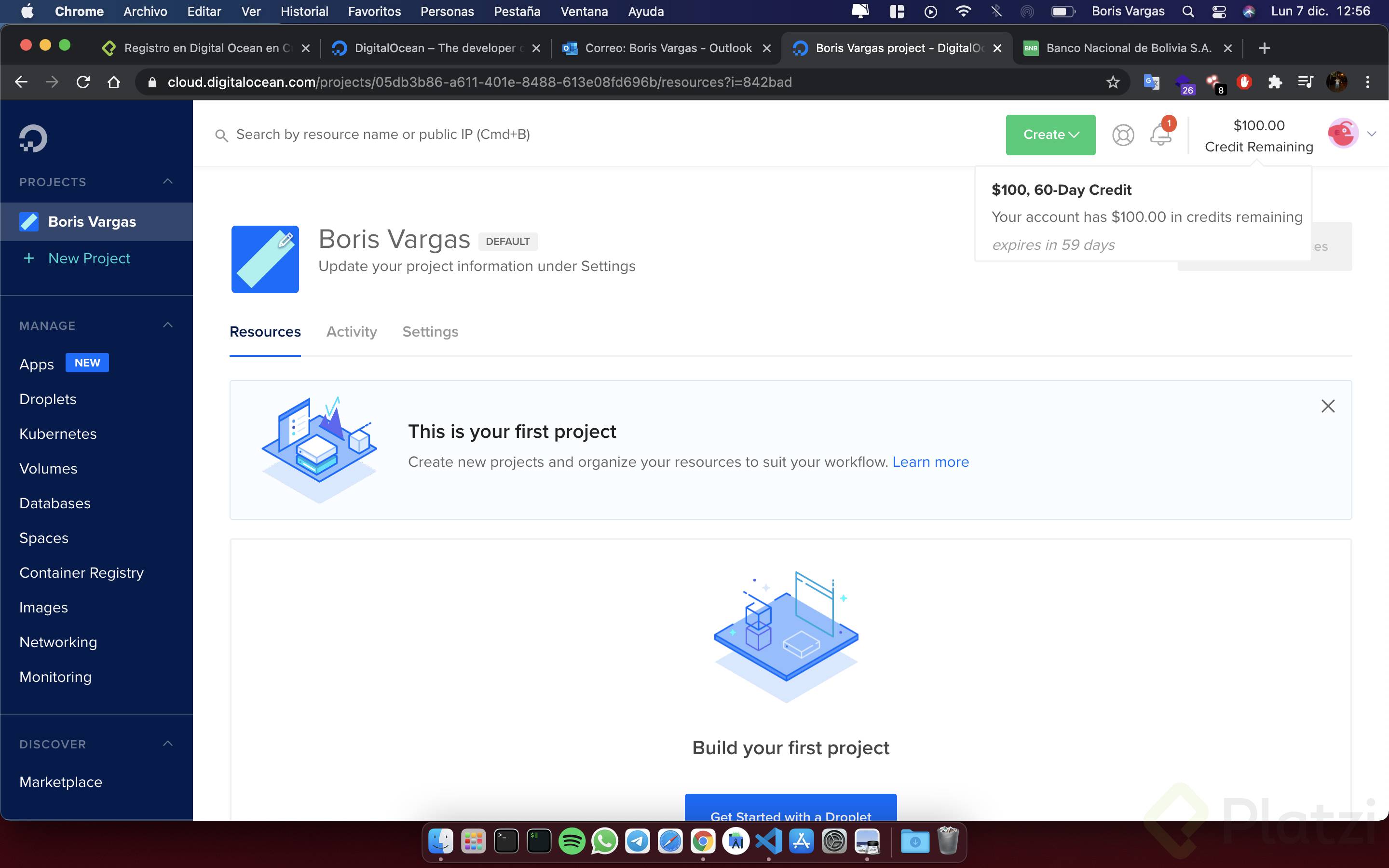The height and width of the screenshot is (868, 1389).
Task: Dismiss the first project banner
Action: coord(1328,406)
